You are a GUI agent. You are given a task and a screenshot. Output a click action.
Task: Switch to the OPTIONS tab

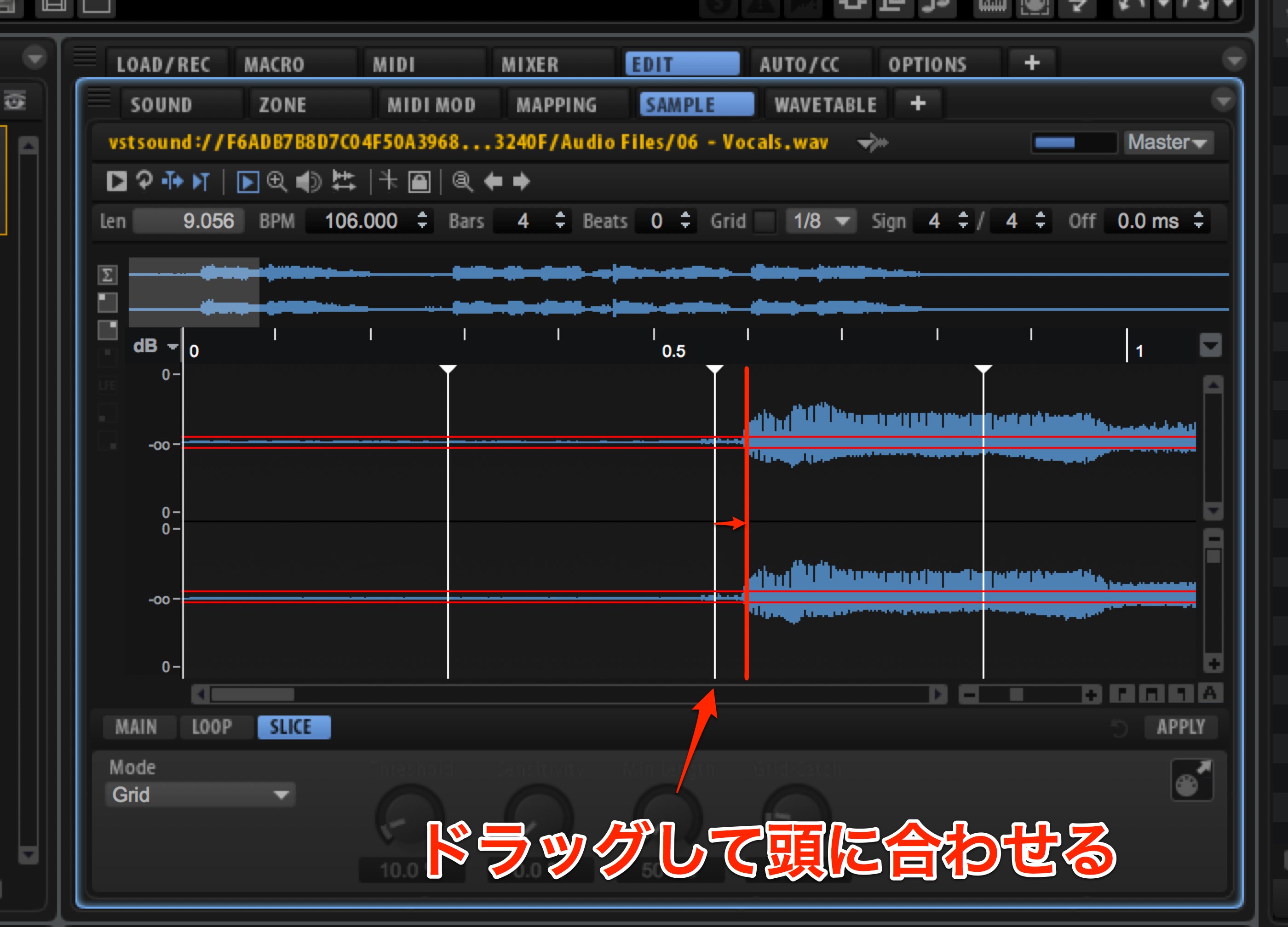pyautogui.click(x=939, y=63)
